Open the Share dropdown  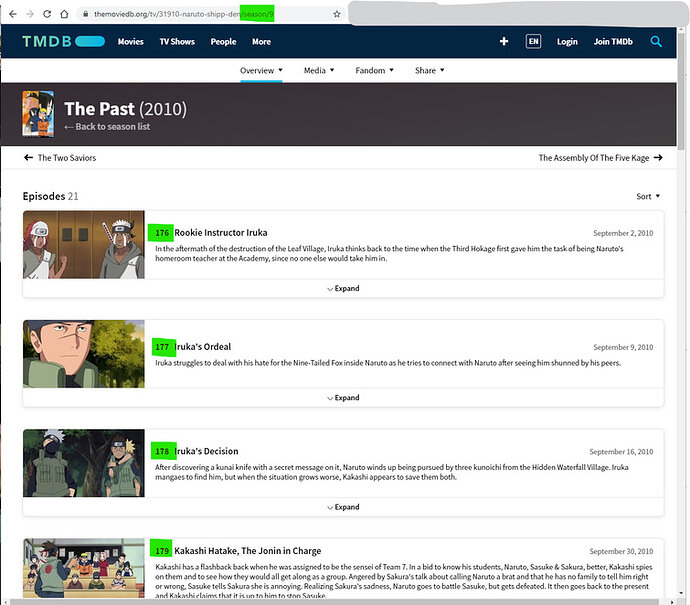(x=429, y=70)
